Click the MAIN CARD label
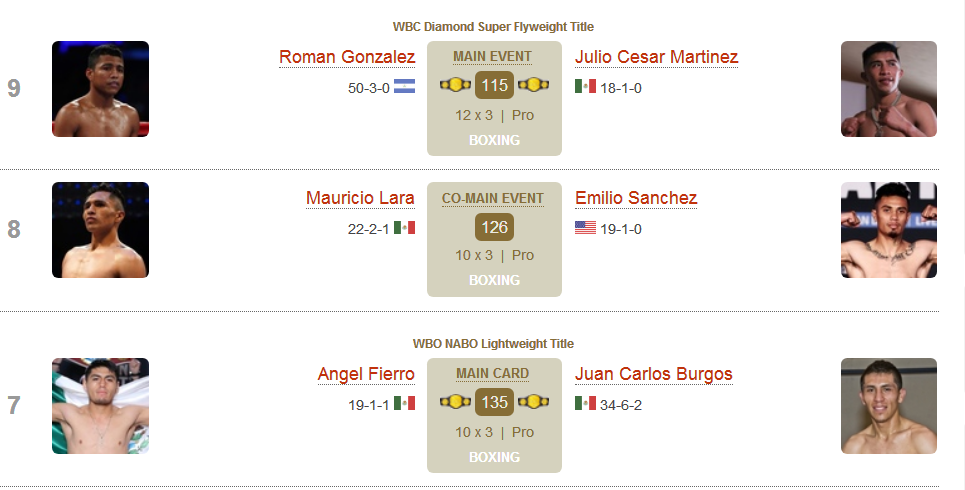The height and width of the screenshot is (490, 965). [492, 374]
